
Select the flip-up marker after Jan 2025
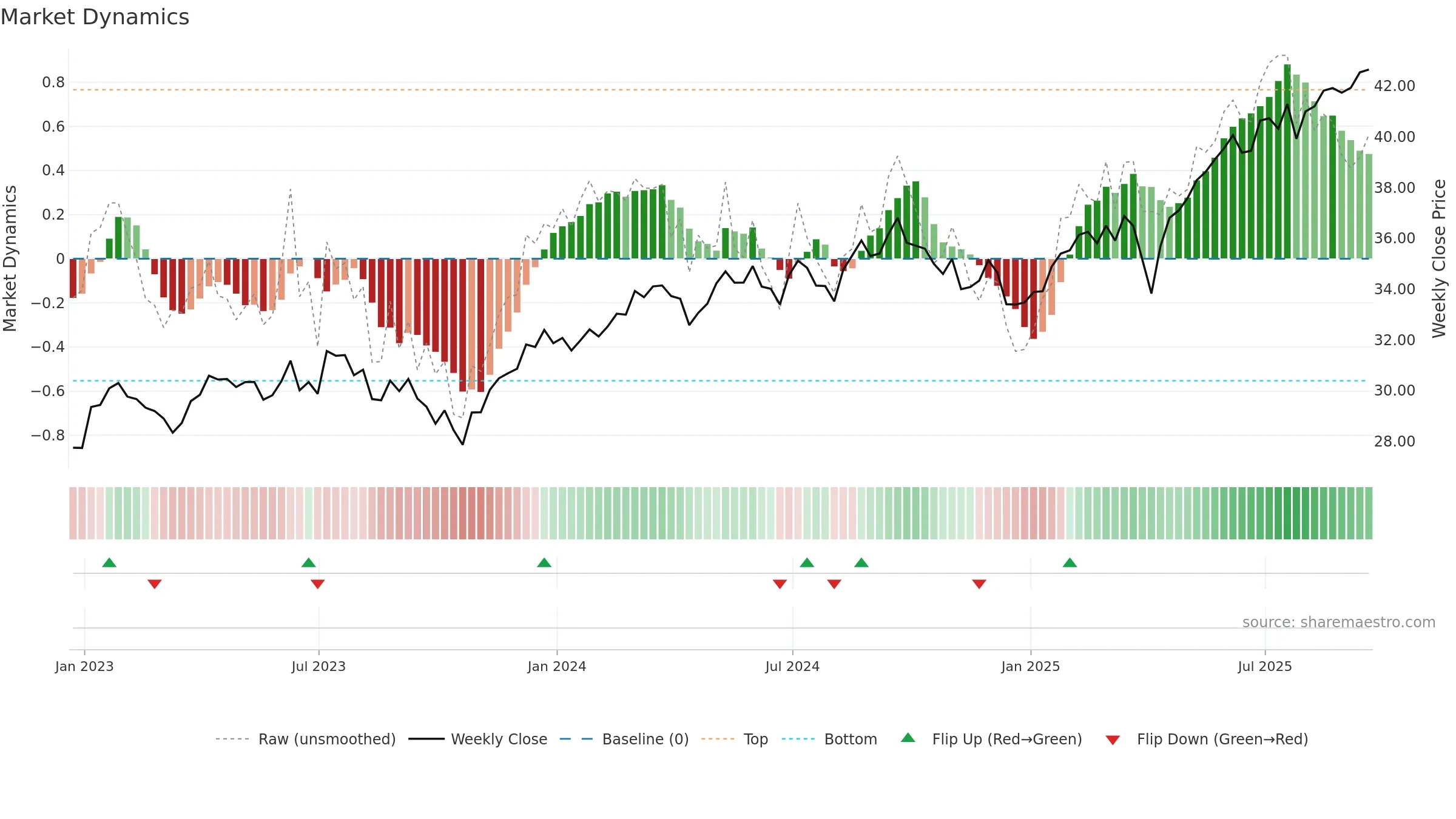pyautogui.click(x=1070, y=562)
